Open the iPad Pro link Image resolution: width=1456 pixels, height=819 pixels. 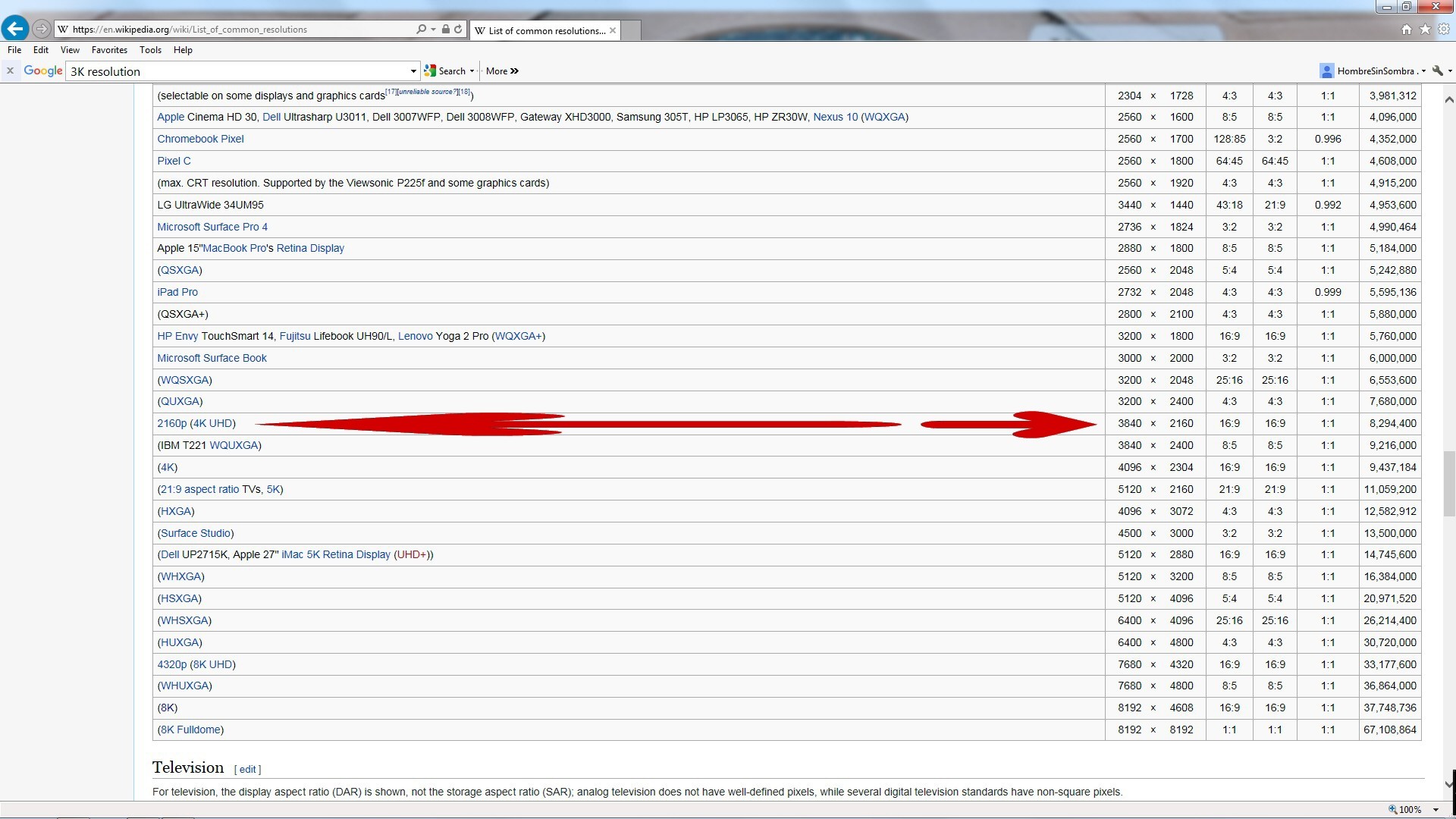click(177, 292)
